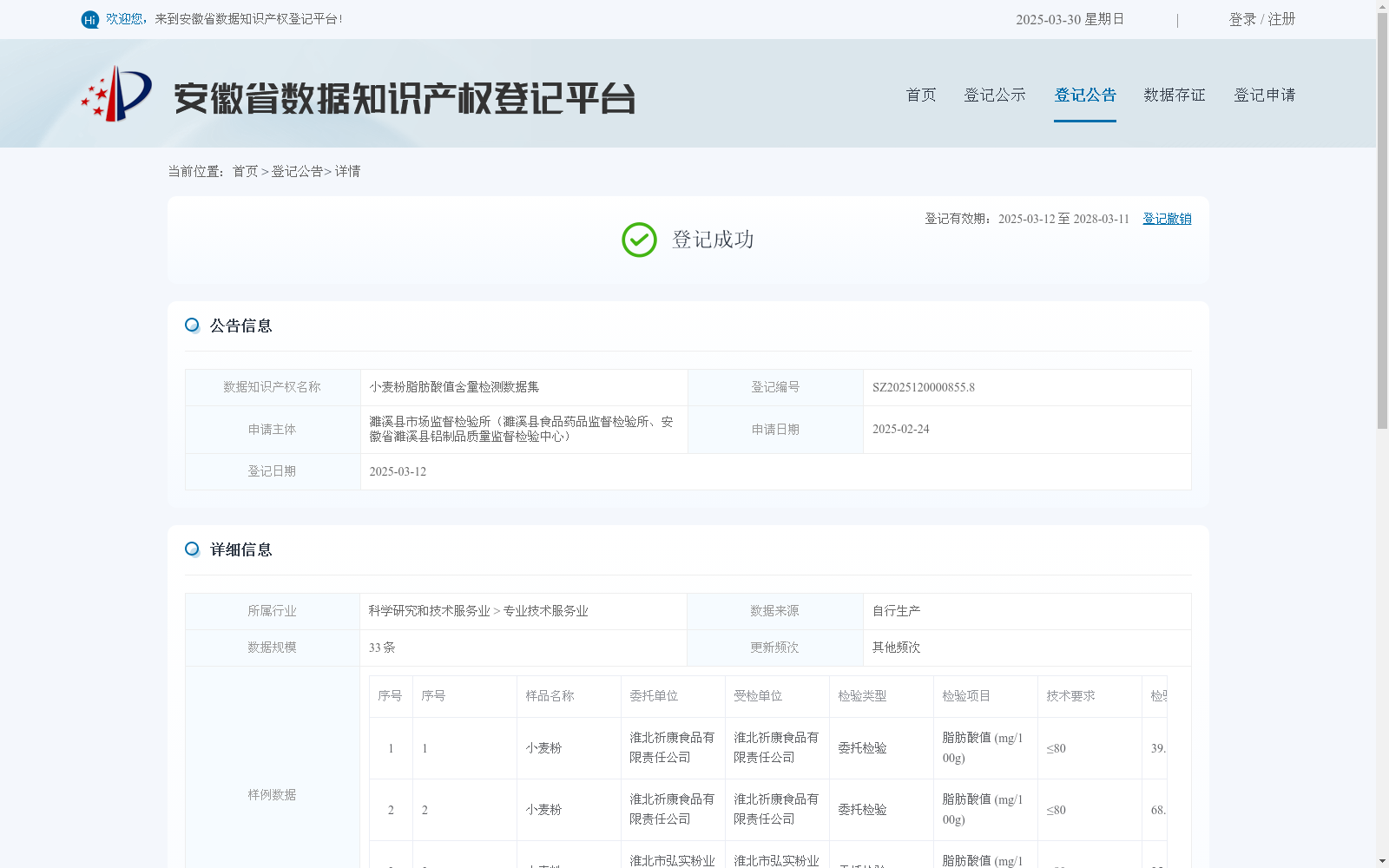Click the 受检单位 column header
The width and height of the screenshot is (1389, 868).
coord(758,696)
